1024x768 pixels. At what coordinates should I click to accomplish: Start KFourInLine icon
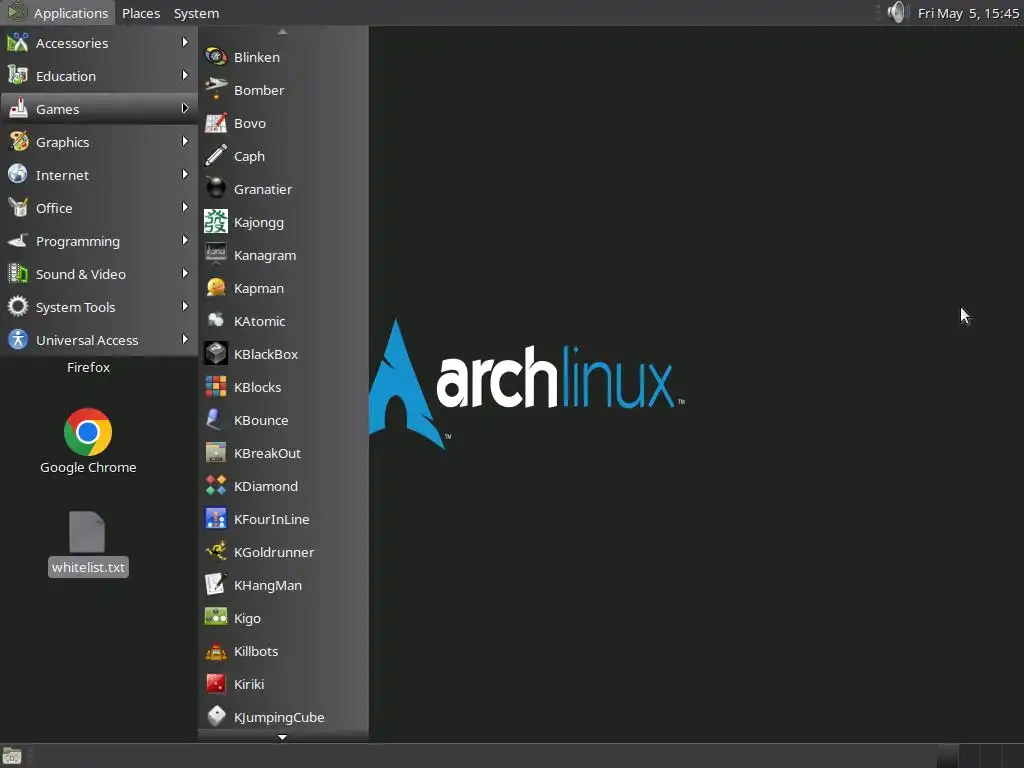[216, 519]
